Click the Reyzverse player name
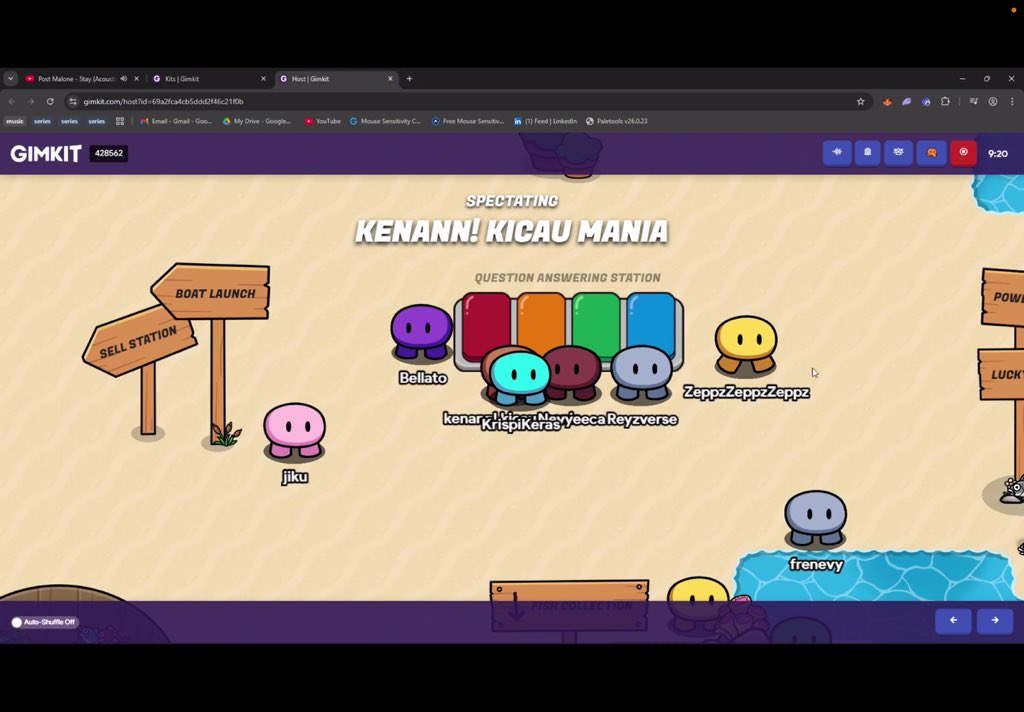Screen dimensions: 1024x712 642,419
